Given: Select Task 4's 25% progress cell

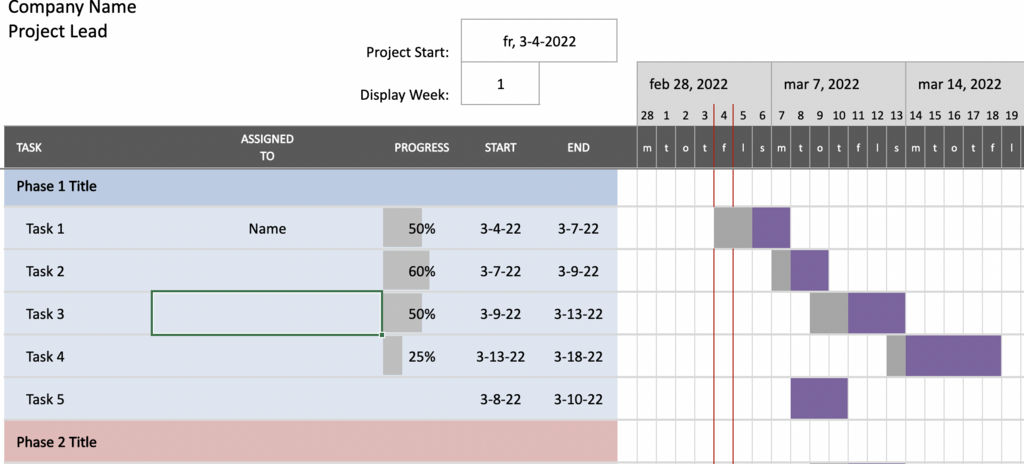Looking at the screenshot, I should pos(421,357).
